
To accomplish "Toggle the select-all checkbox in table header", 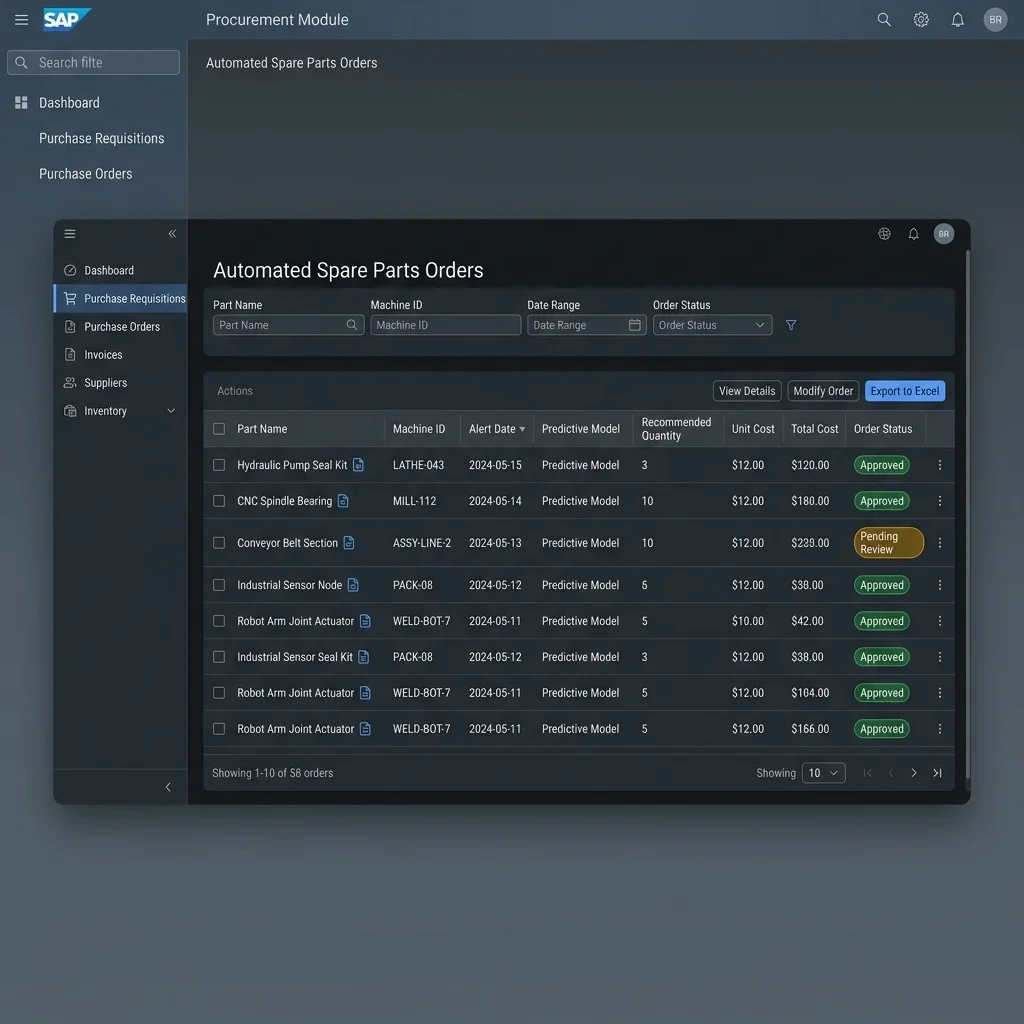I will [x=219, y=428].
